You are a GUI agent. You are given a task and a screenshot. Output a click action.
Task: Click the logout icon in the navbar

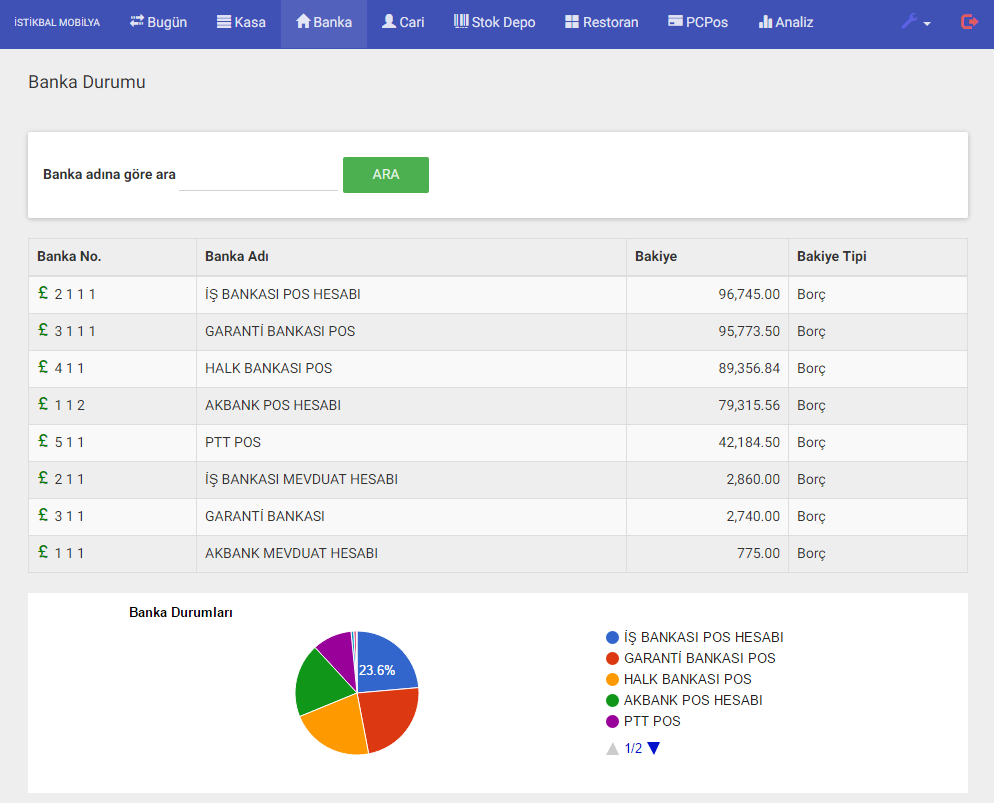coord(969,22)
